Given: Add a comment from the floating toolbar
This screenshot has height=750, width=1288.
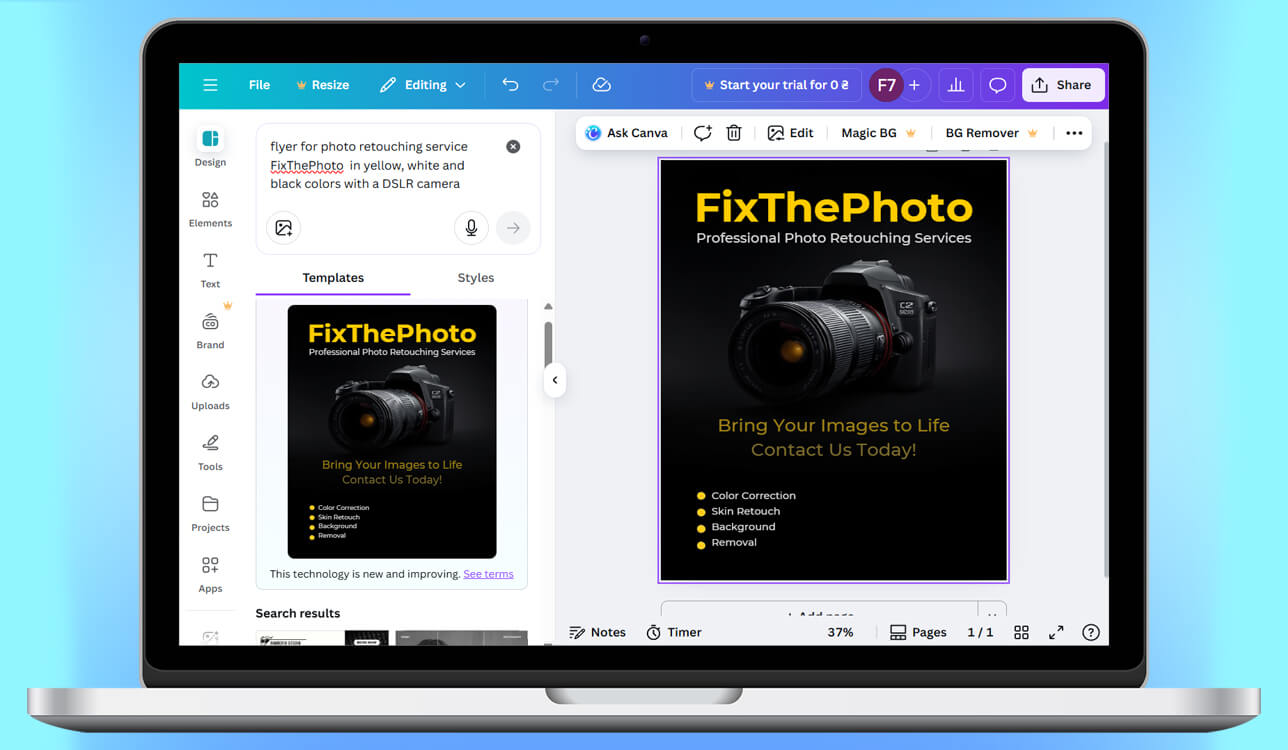Looking at the screenshot, I should coord(702,133).
